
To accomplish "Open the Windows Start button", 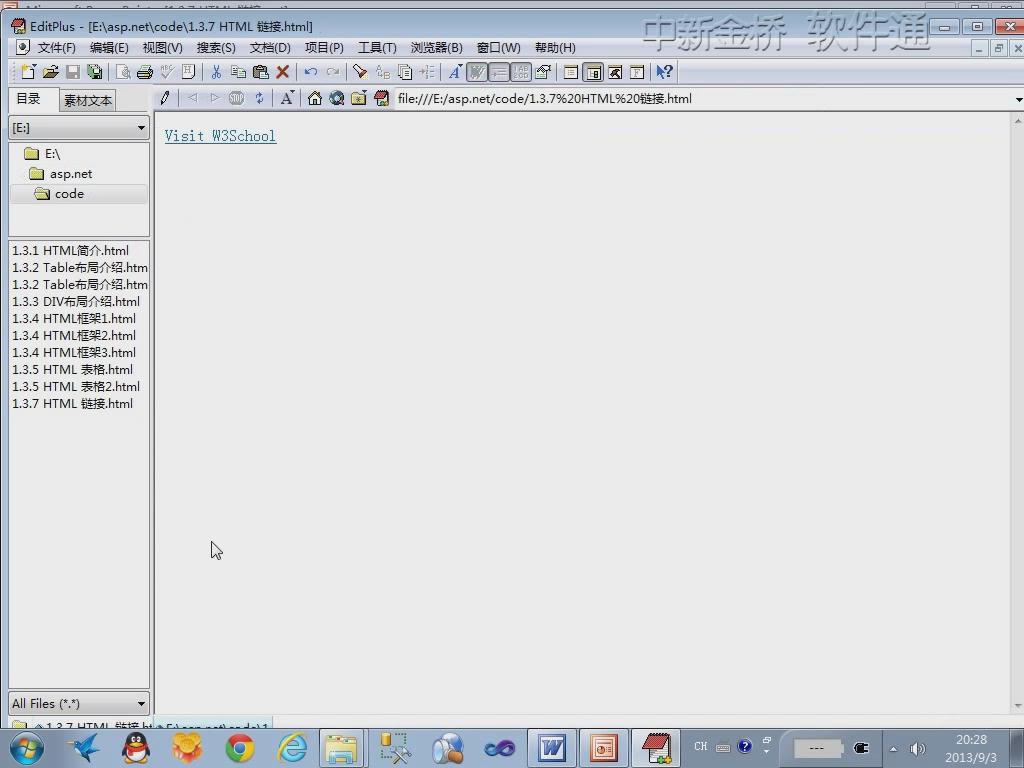I will [x=26, y=748].
